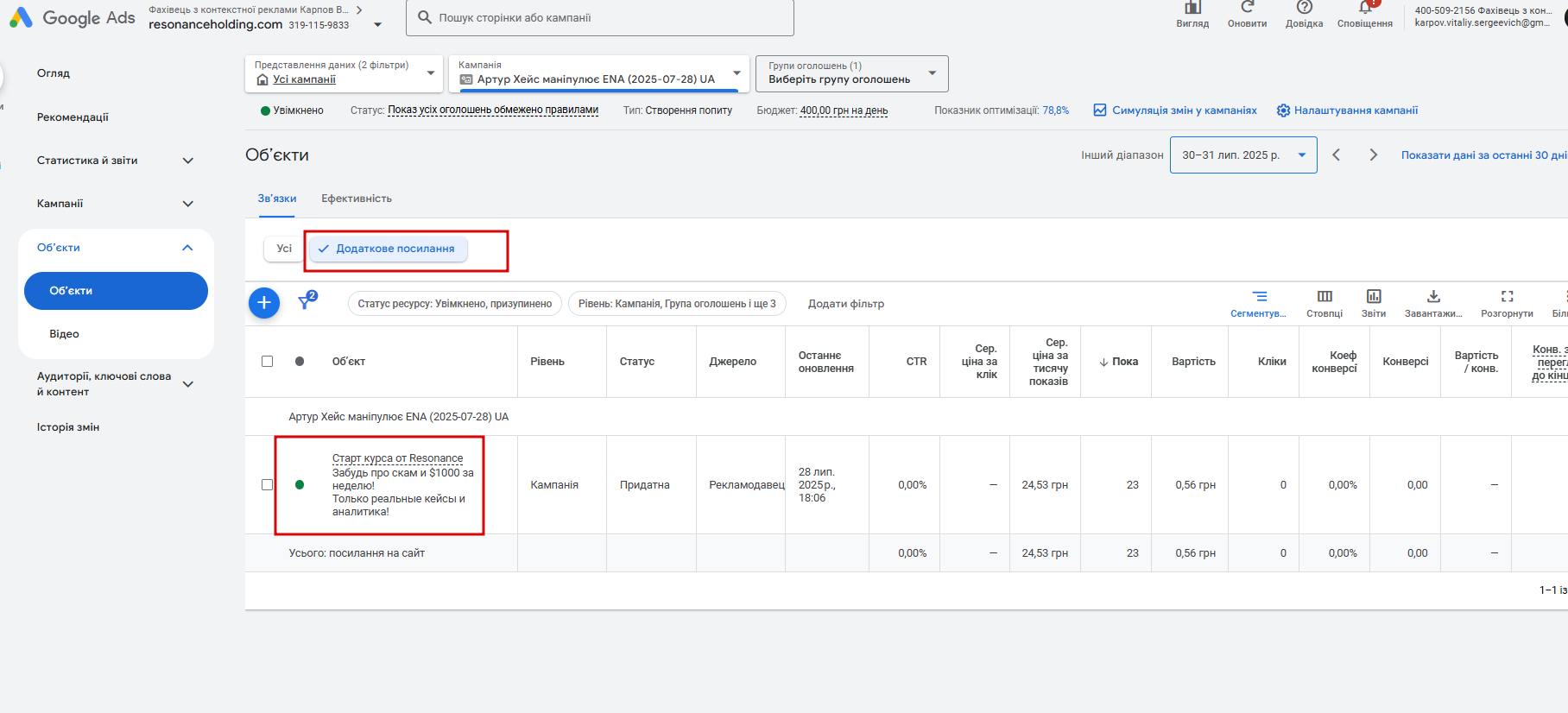Viewport: 1568px width, 713px height.
Task: Click the Рекламодавец source cell
Action: click(747, 485)
